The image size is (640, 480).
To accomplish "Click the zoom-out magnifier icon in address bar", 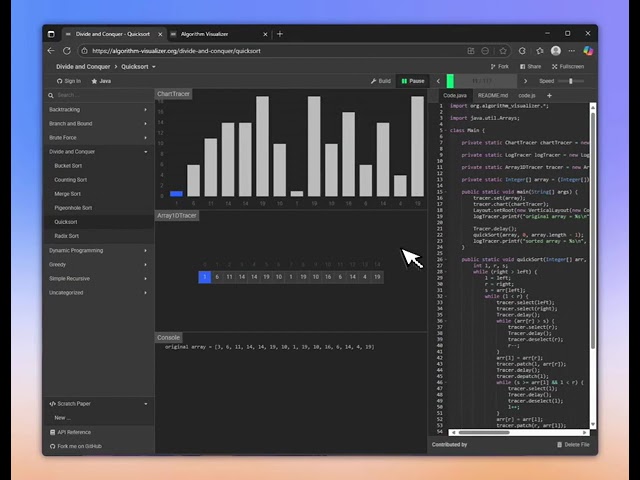I will (485, 51).
